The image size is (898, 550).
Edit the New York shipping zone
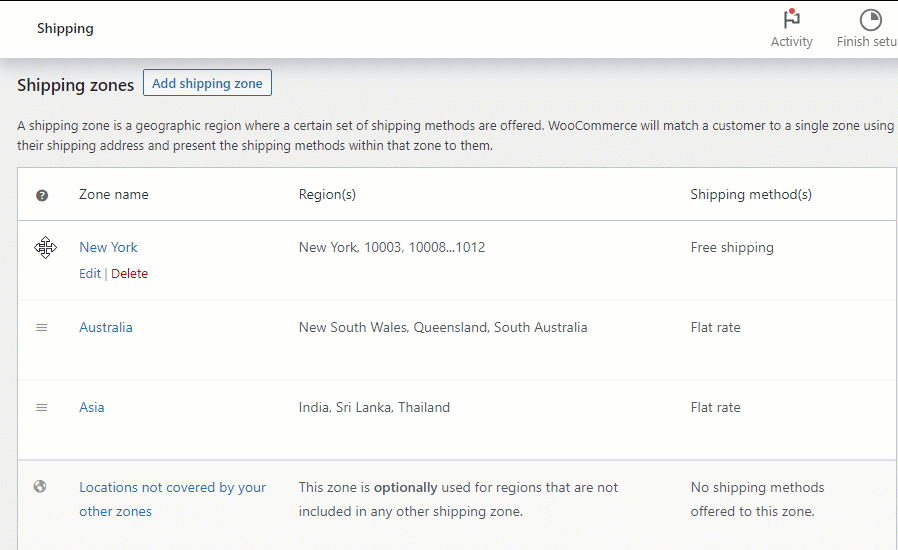[x=90, y=274]
